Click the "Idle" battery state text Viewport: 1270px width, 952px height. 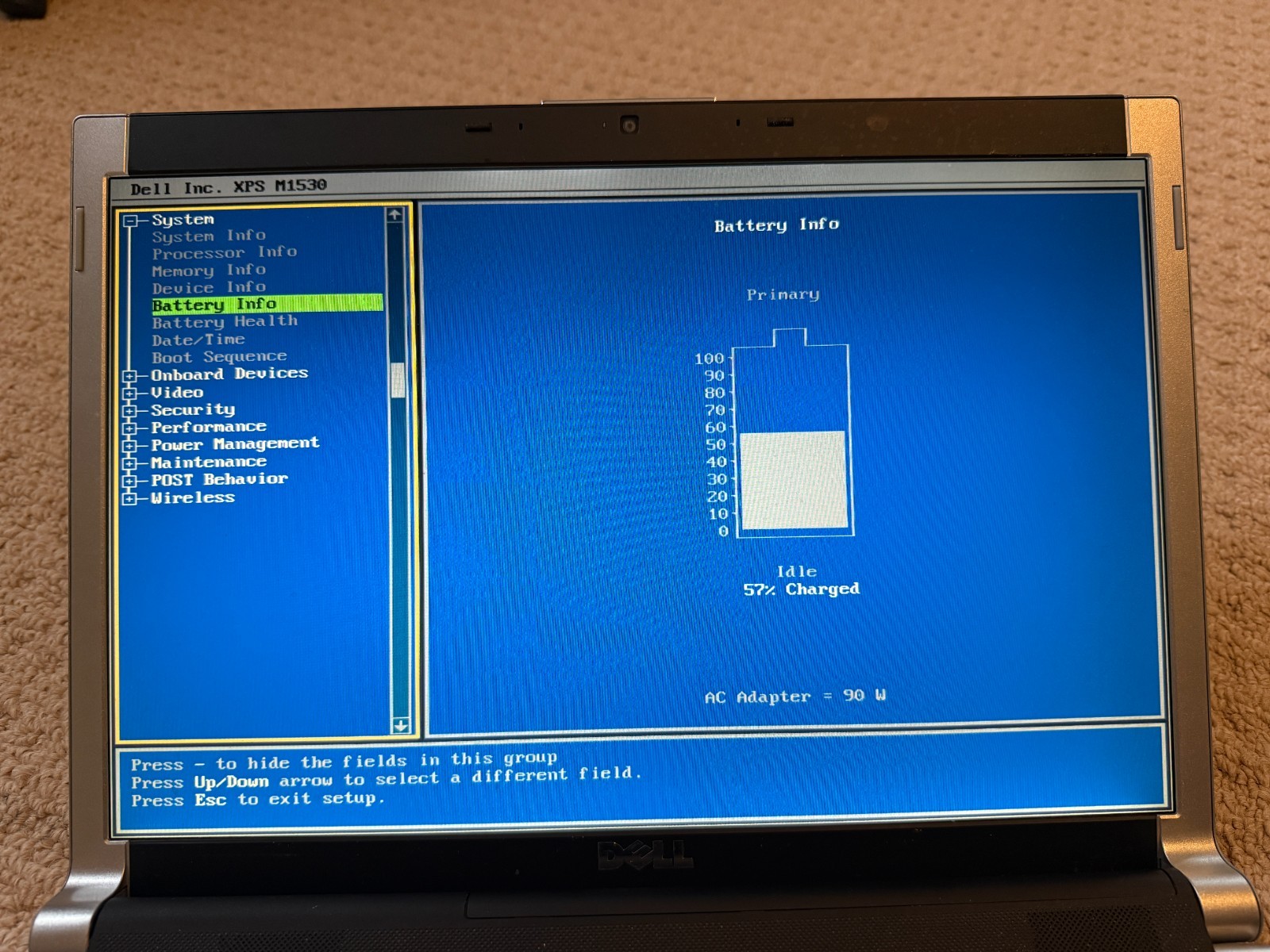coord(796,571)
